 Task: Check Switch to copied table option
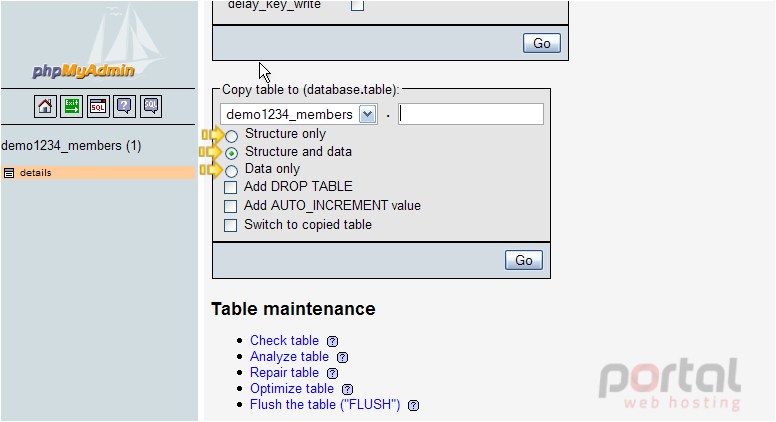(x=230, y=226)
